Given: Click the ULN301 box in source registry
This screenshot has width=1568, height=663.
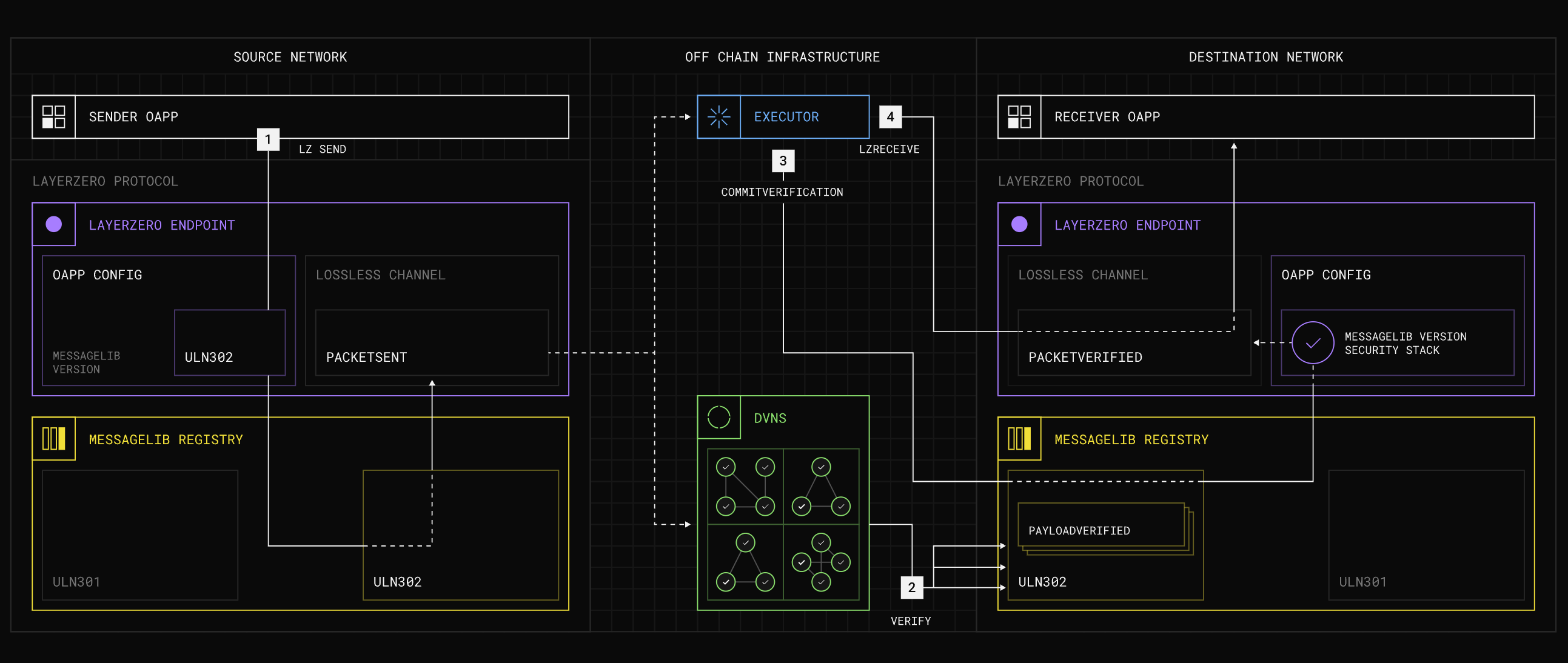Looking at the screenshot, I should point(139,535).
